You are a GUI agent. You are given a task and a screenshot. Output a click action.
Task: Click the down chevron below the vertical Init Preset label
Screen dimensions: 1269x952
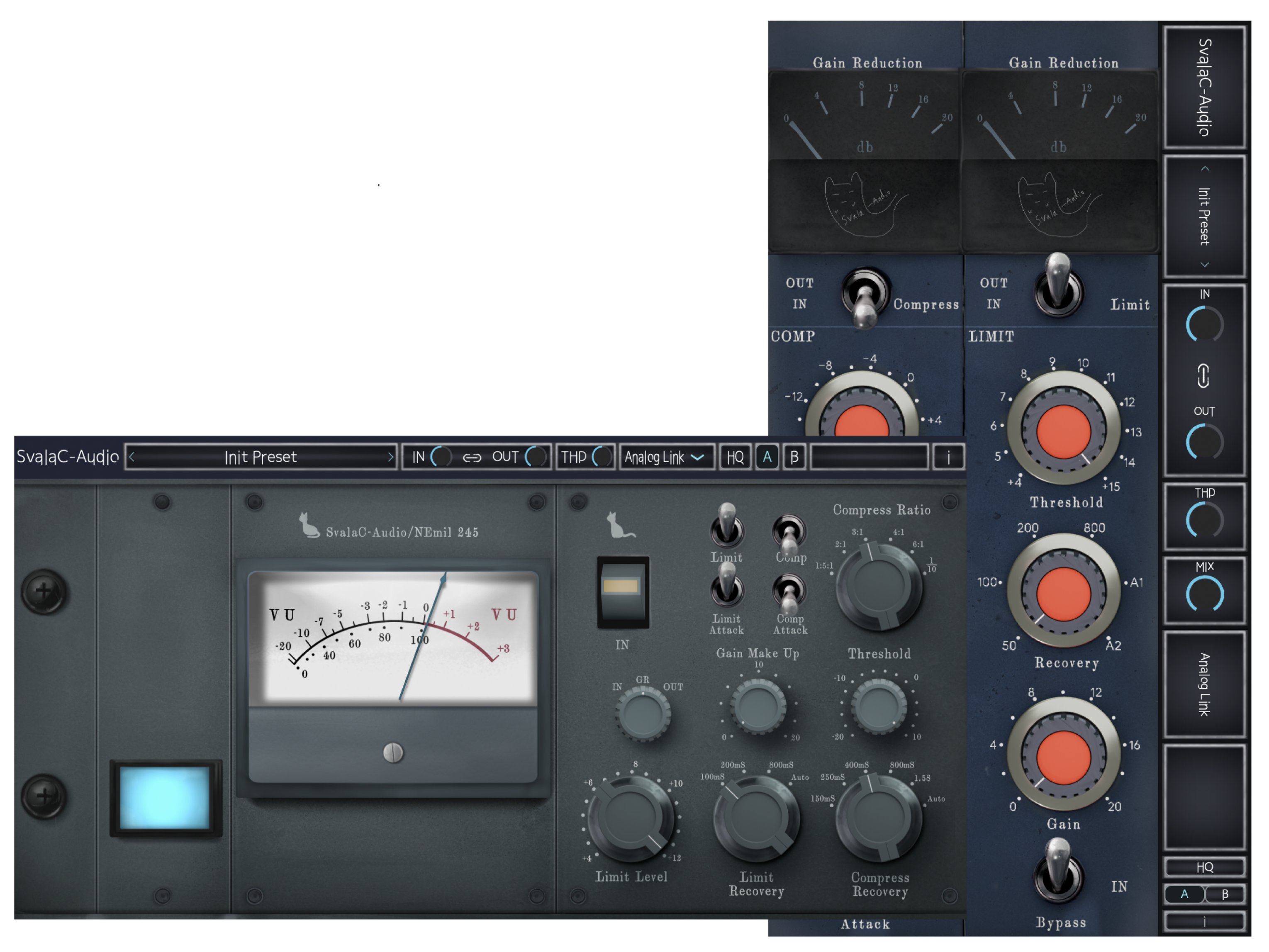pyautogui.click(x=1204, y=264)
